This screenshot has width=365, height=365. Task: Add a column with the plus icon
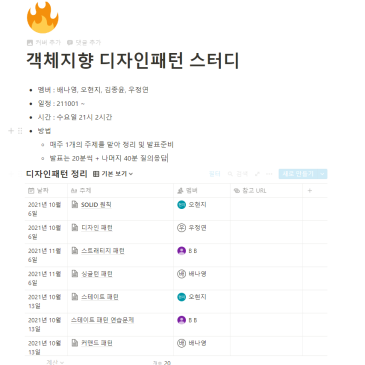tap(310, 191)
